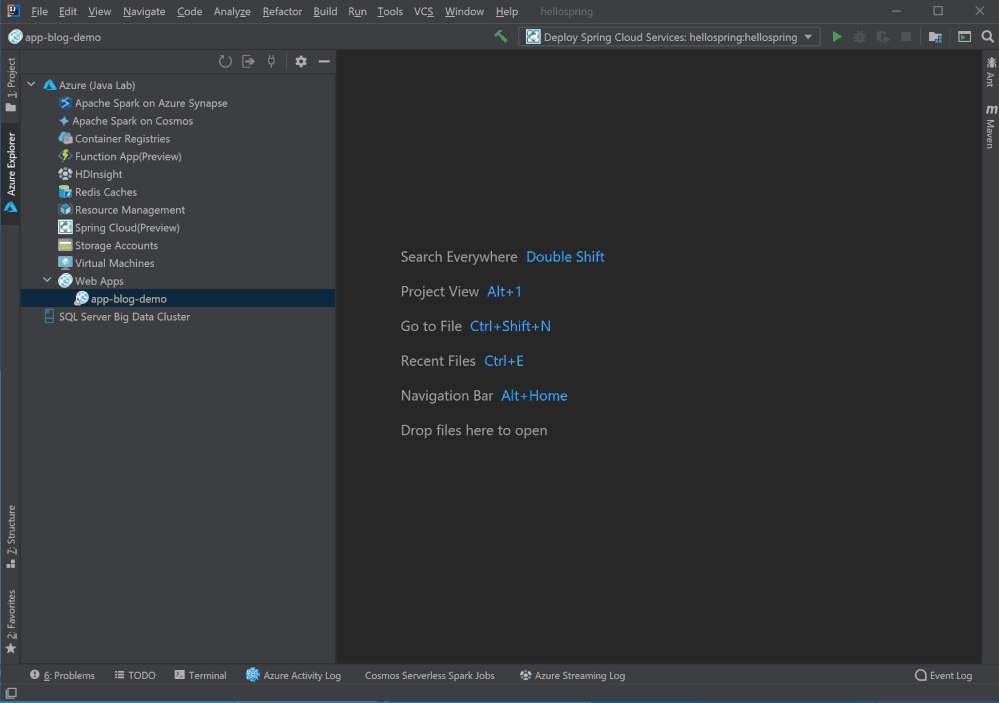Open the Structure tool window tab
Screen dimensions: 999x703
11,537
